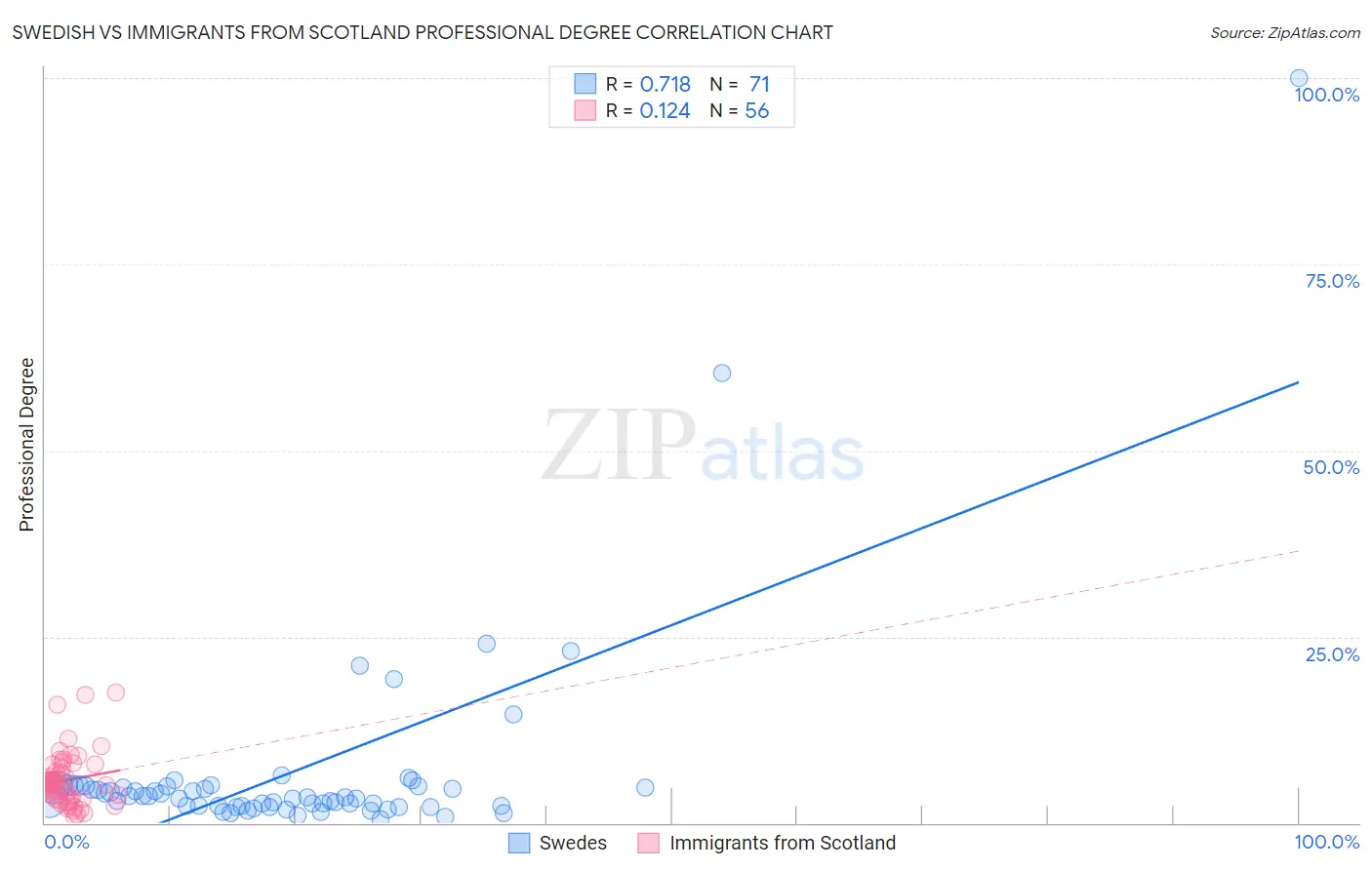Click the Immigrants from Scotland pink legend swatch
This screenshot has height=870, width=1372.
649,843
